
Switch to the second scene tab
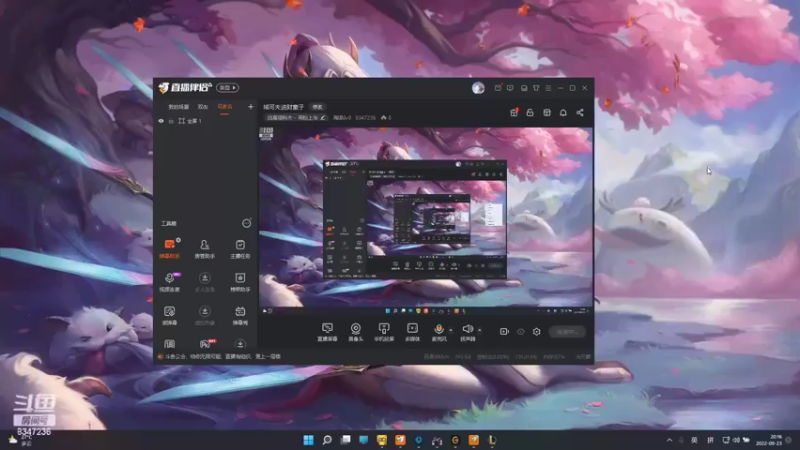[x=203, y=107]
